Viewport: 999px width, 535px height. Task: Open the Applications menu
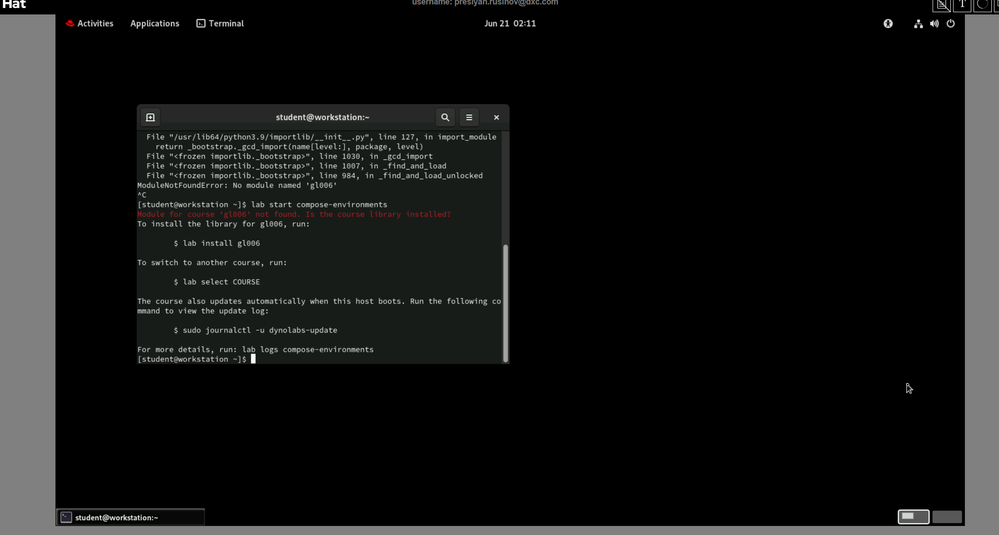154,23
